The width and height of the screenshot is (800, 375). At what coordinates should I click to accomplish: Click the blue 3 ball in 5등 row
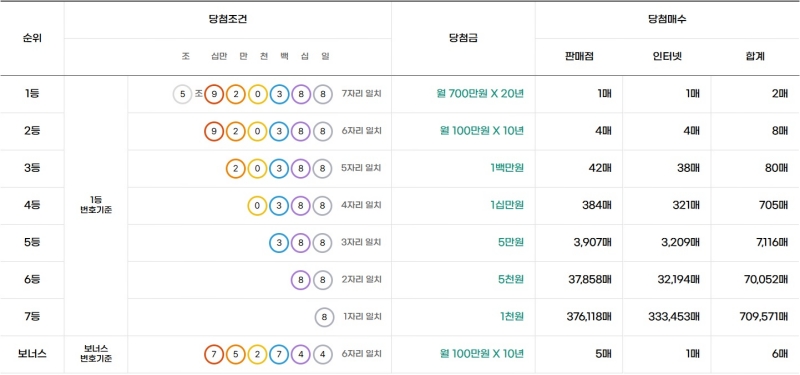pyautogui.click(x=279, y=243)
